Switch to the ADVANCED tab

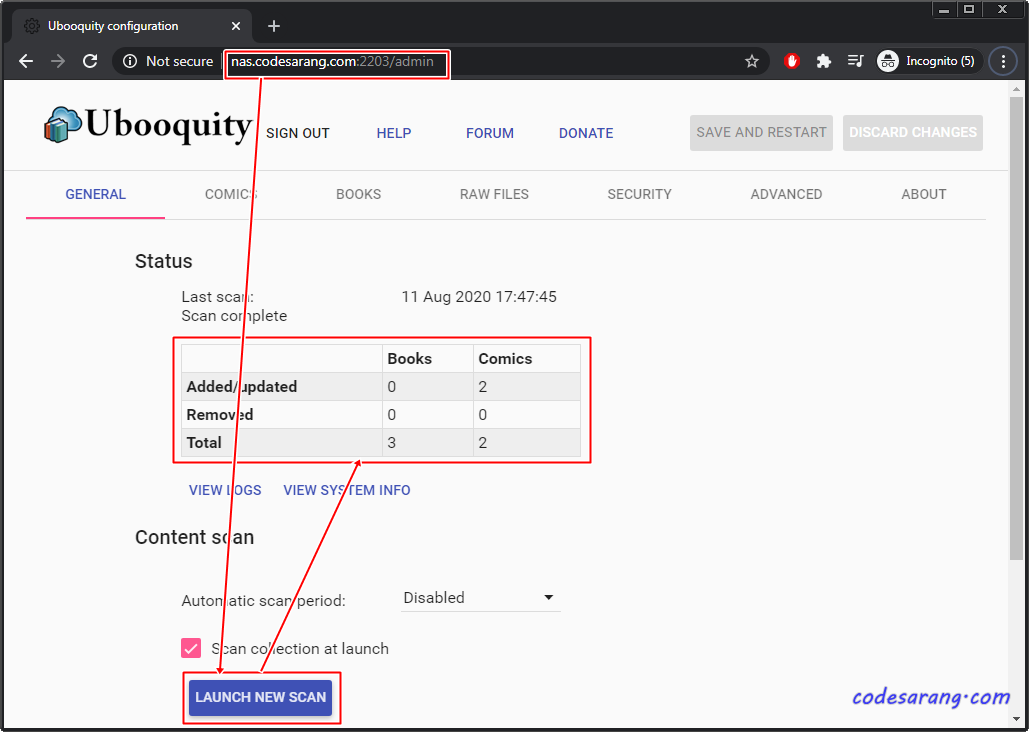[786, 194]
